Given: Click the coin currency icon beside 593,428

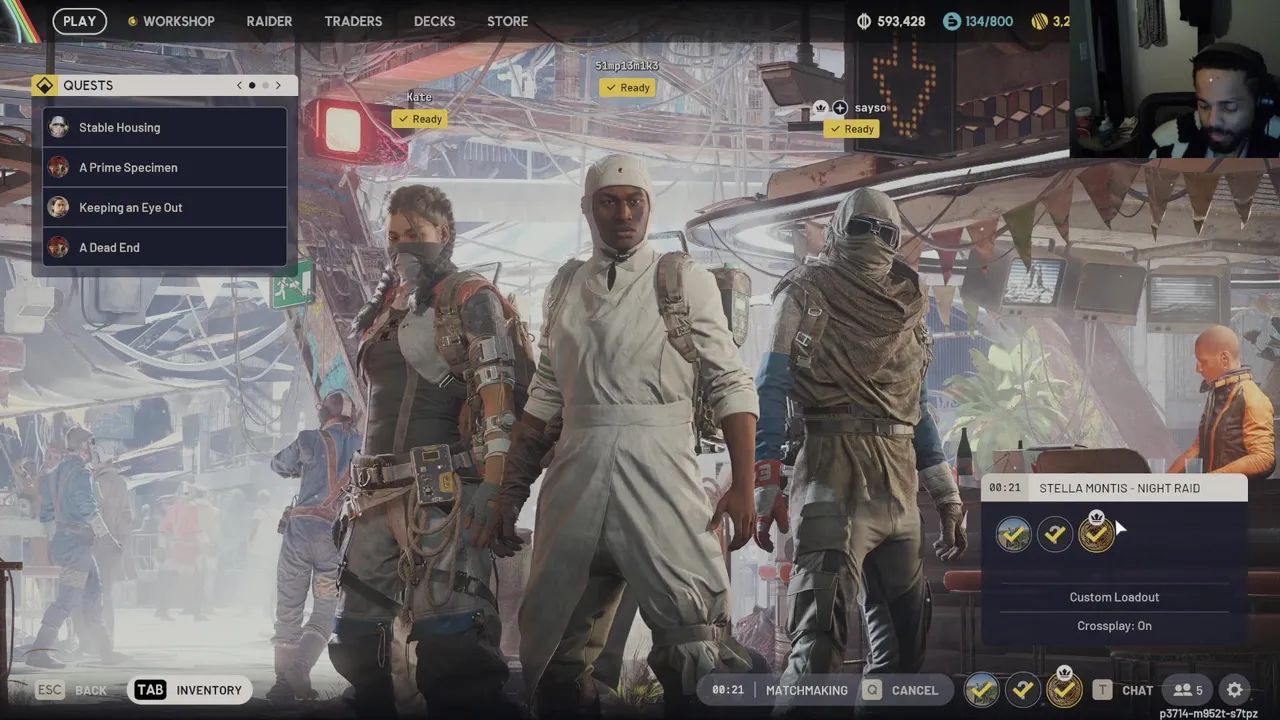Looking at the screenshot, I should [x=865, y=21].
